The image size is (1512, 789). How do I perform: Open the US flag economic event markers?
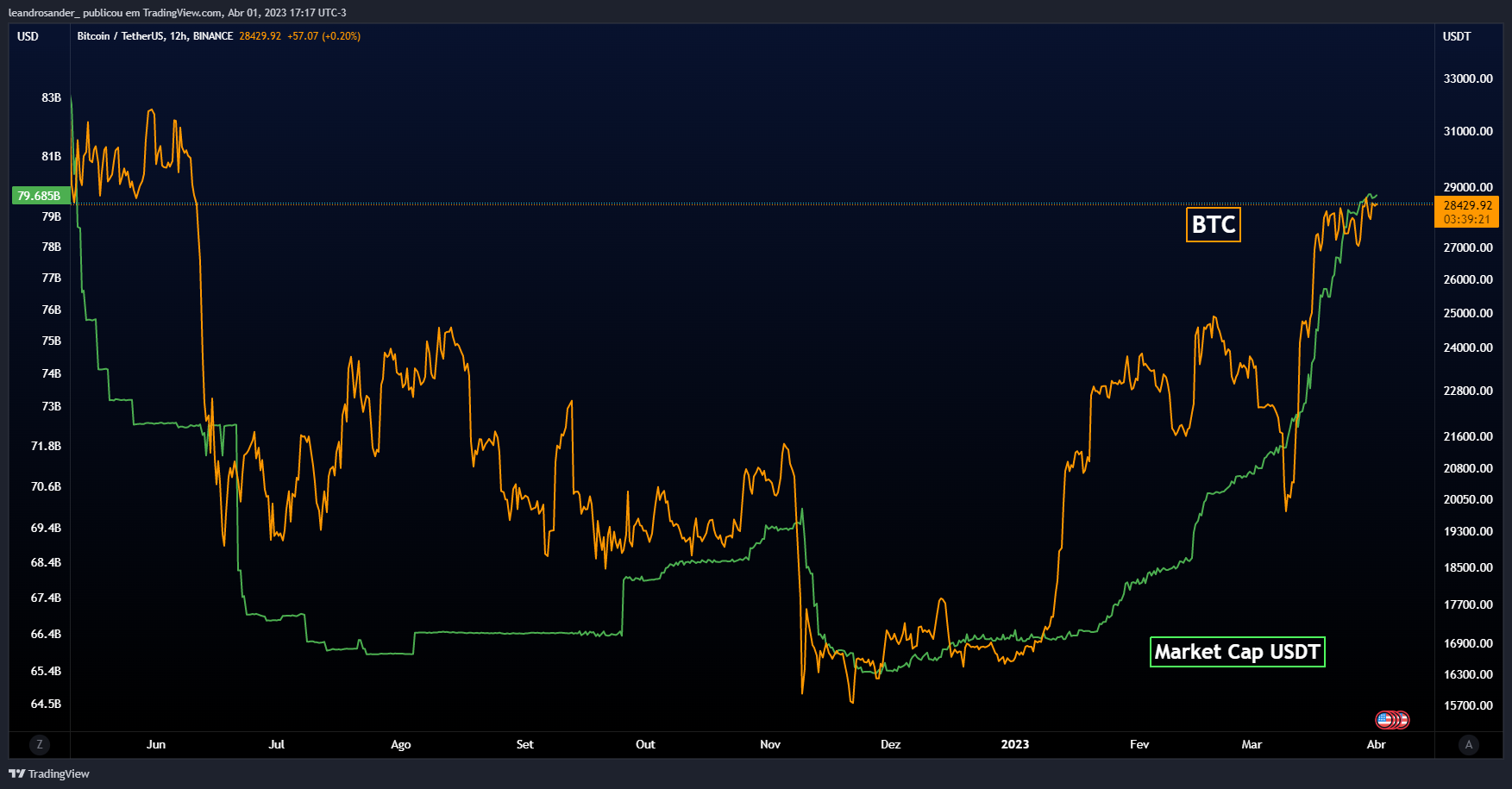1392,719
